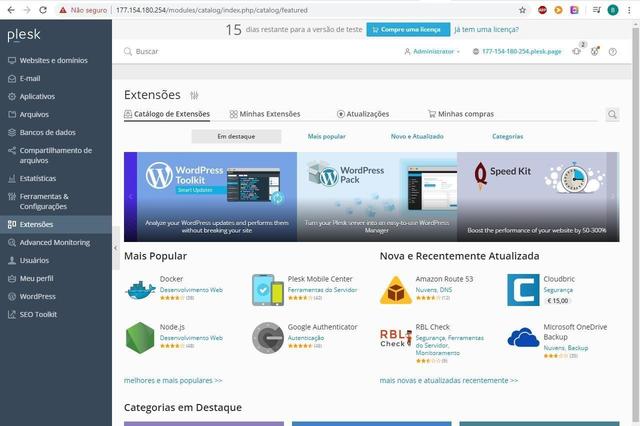The image size is (640, 426).
Task: Open 177-154-180-254.plesk.page link
Action: point(517,51)
